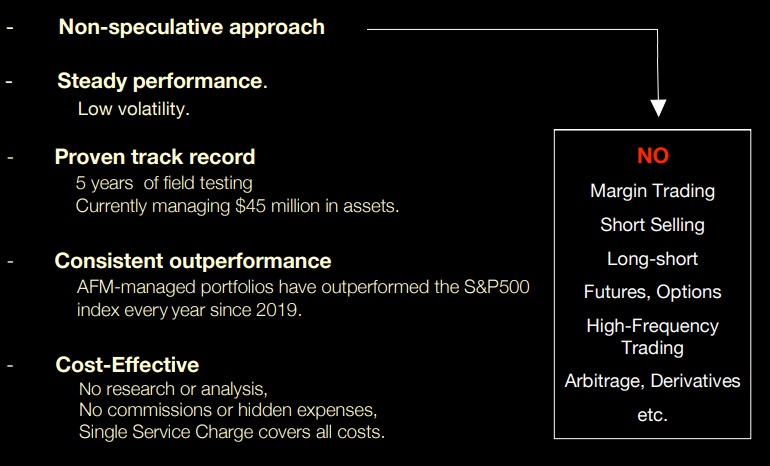
Task: Select the S&P500 outperformed sentence line
Action: pos(303,287)
